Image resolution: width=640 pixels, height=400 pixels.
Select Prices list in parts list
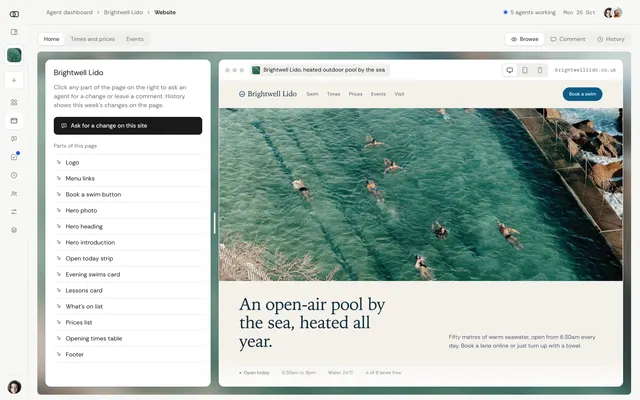pos(129,322)
